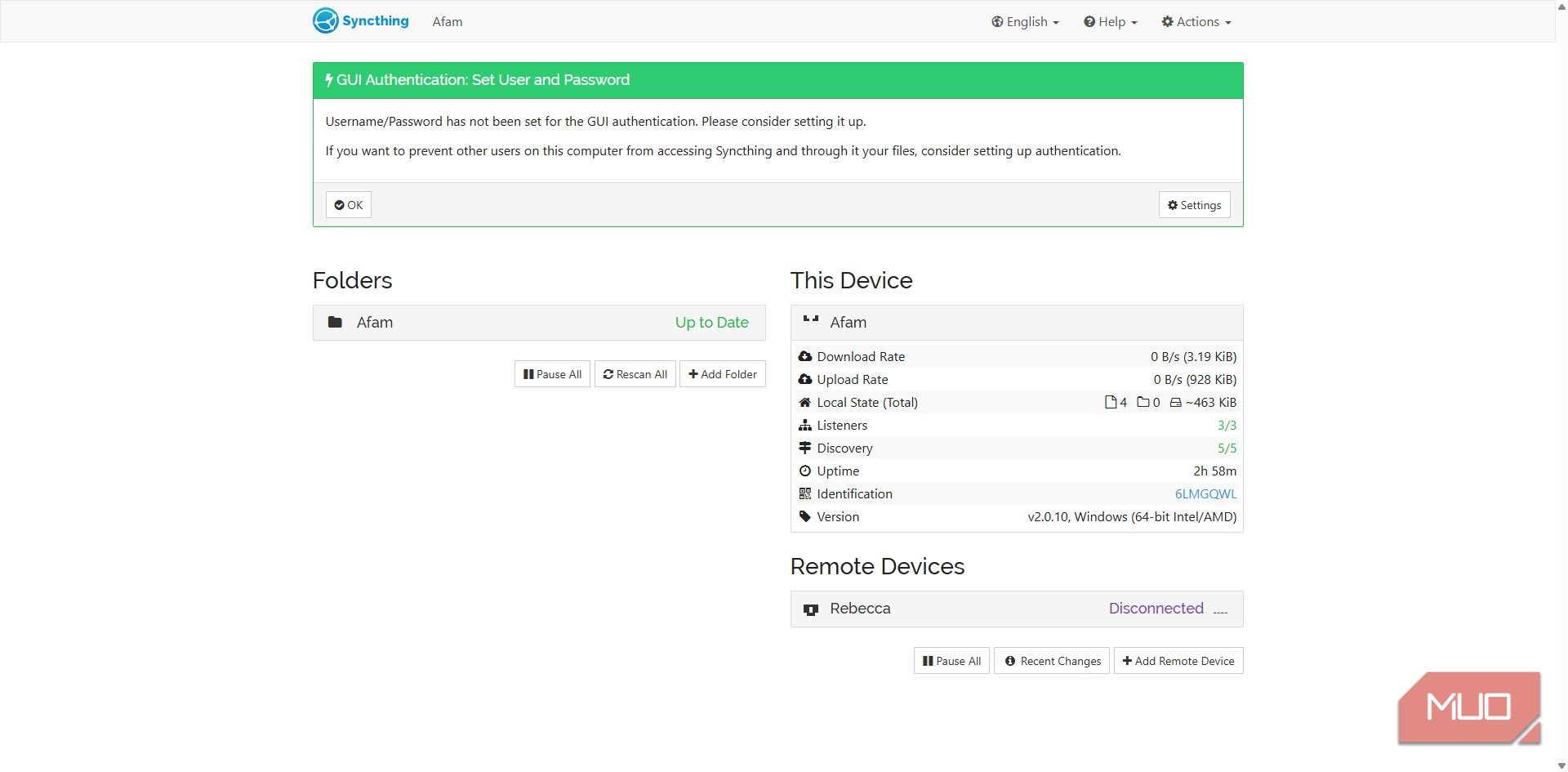The width and height of the screenshot is (1568, 772).
Task: Click the files count icon in Local State
Action: click(x=1111, y=402)
